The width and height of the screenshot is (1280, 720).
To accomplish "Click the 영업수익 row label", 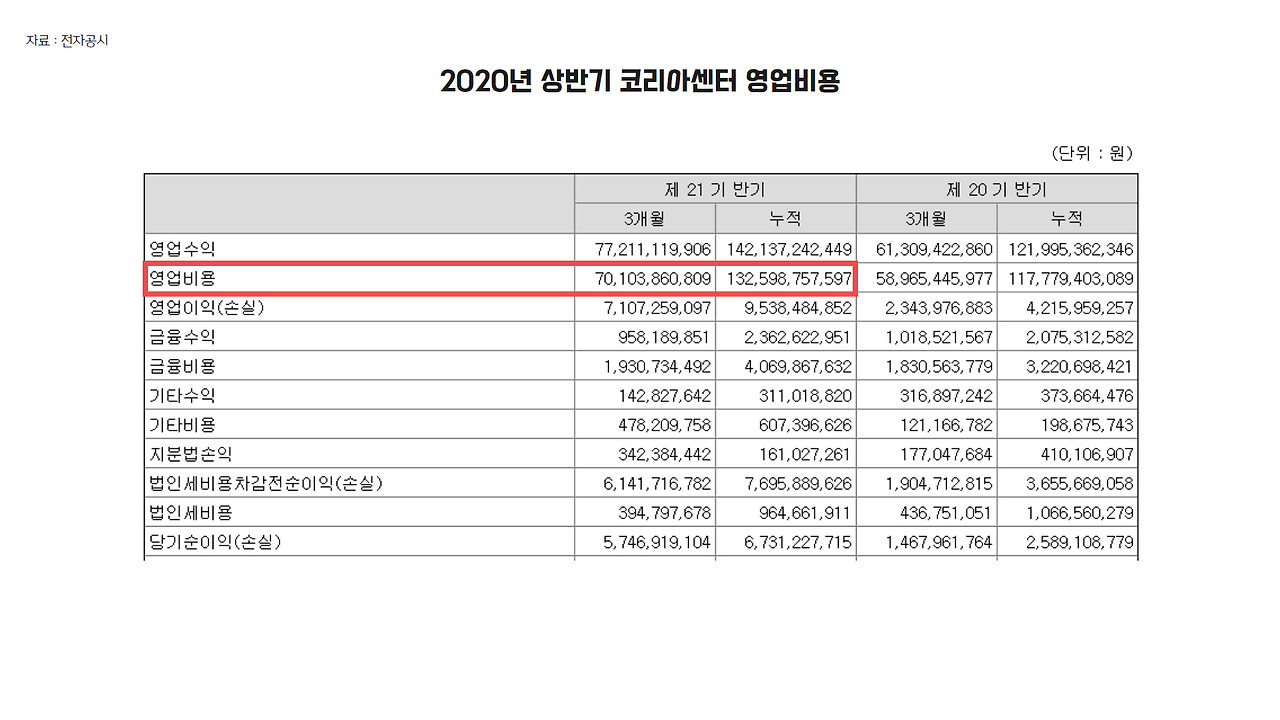I will click(x=182, y=248).
